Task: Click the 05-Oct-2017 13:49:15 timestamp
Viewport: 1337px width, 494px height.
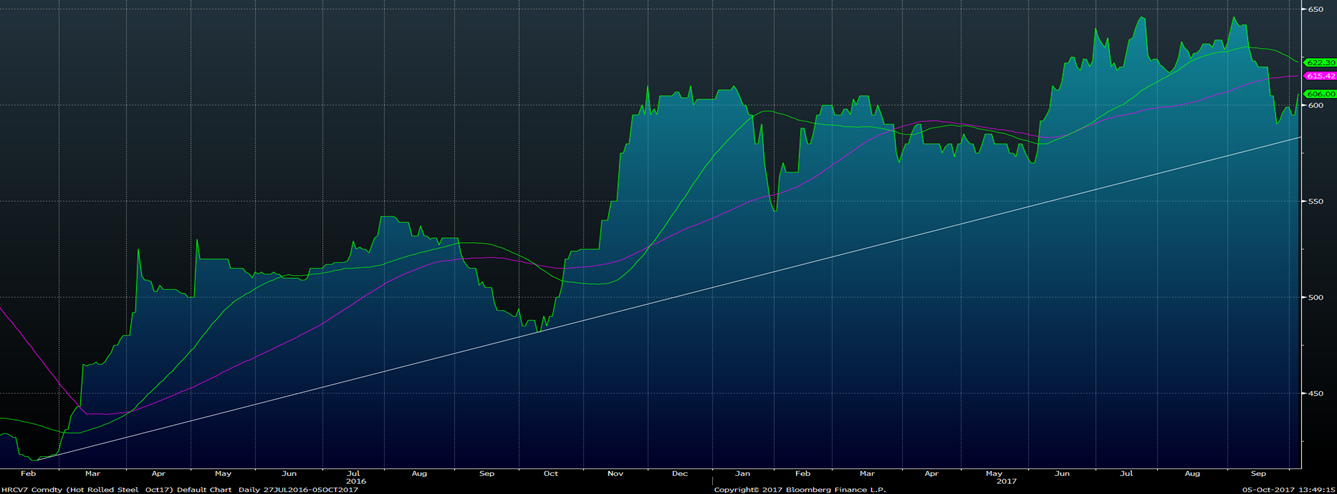Action: click(x=1287, y=489)
